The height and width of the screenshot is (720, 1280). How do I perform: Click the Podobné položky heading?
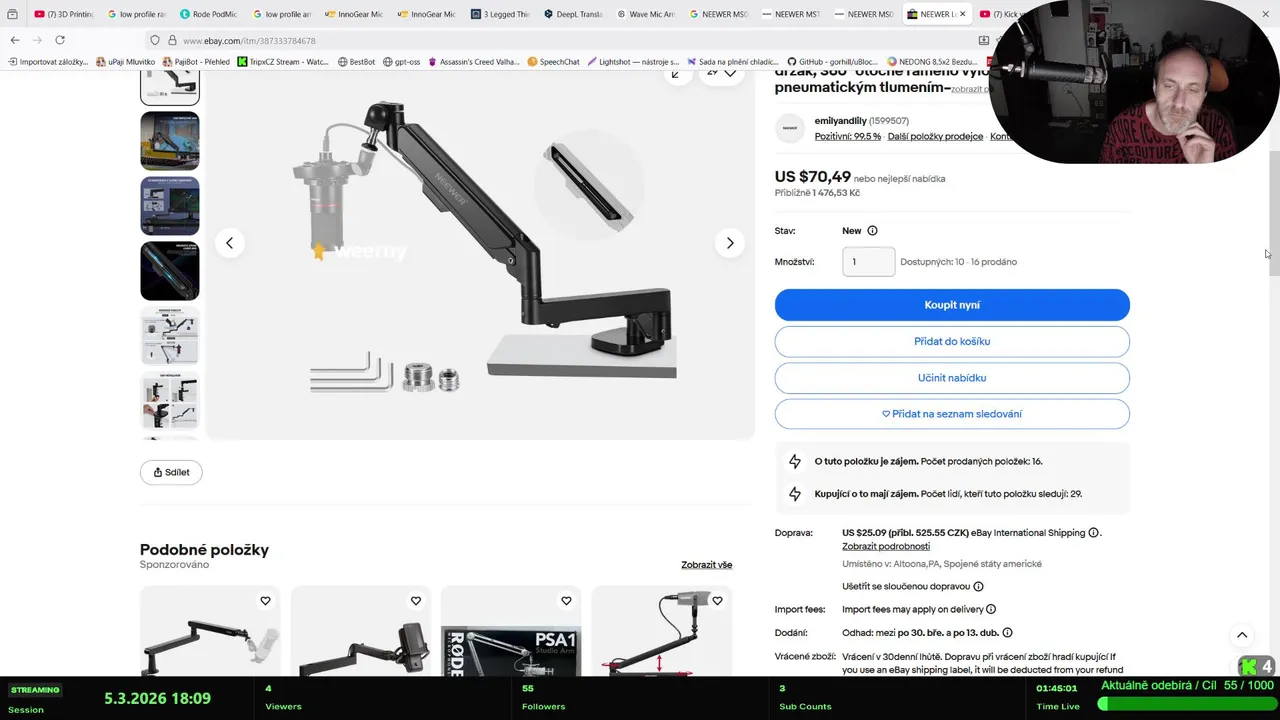[x=204, y=550]
